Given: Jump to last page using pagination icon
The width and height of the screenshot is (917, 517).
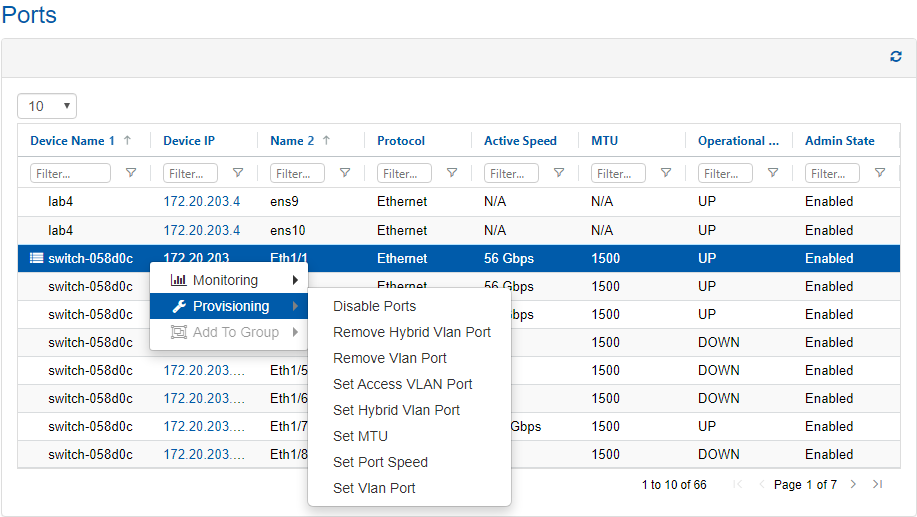Looking at the screenshot, I should (877, 485).
